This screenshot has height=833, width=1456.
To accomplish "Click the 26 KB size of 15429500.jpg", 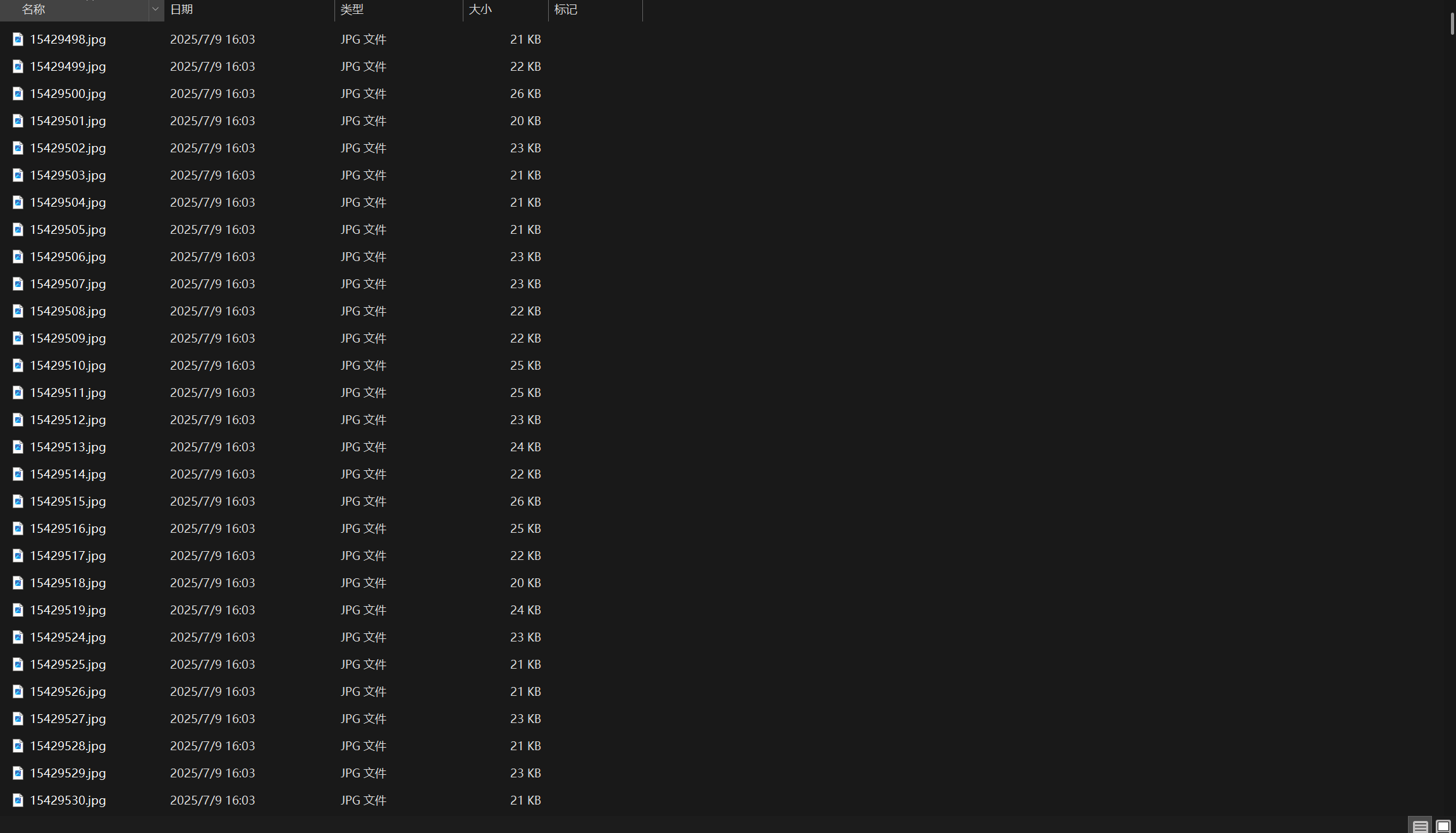I will (x=525, y=94).
